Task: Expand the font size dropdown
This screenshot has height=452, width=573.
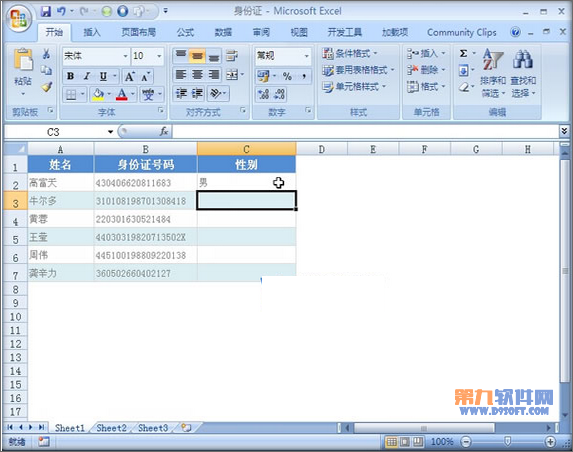Action: coord(159,56)
